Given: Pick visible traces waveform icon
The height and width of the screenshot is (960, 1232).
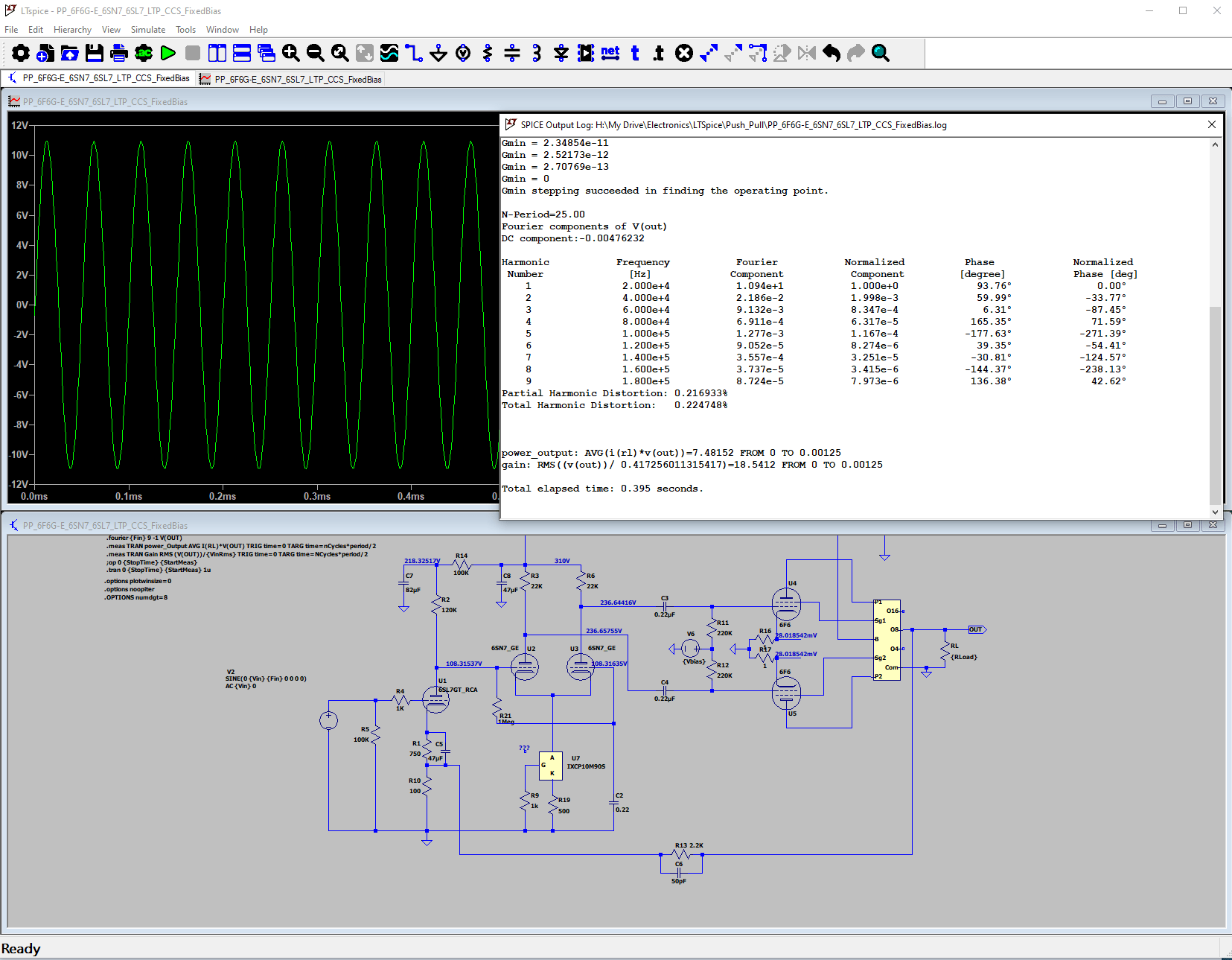Looking at the screenshot, I should tap(389, 53).
